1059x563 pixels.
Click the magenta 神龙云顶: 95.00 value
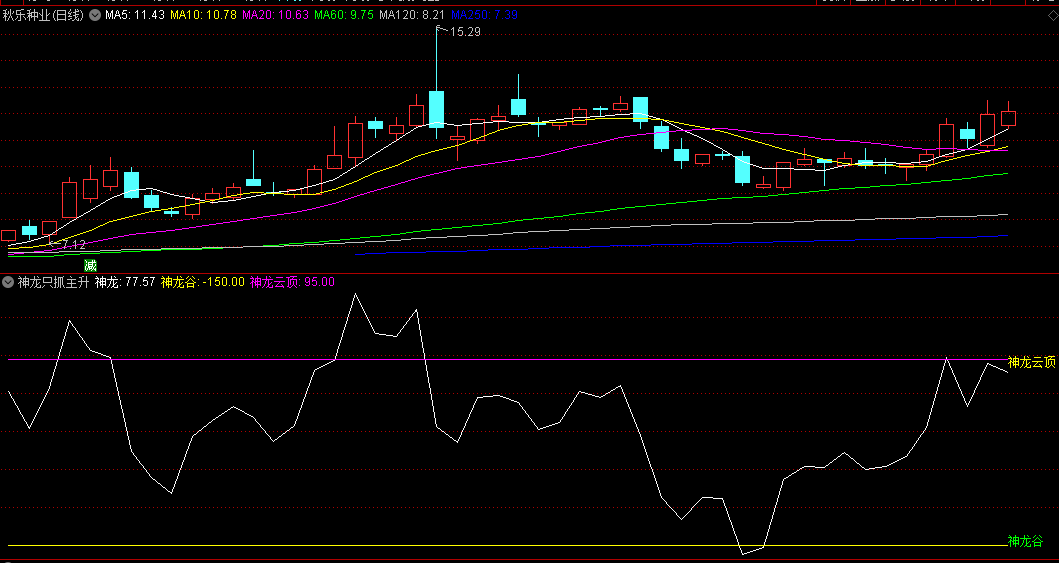[292, 282]
